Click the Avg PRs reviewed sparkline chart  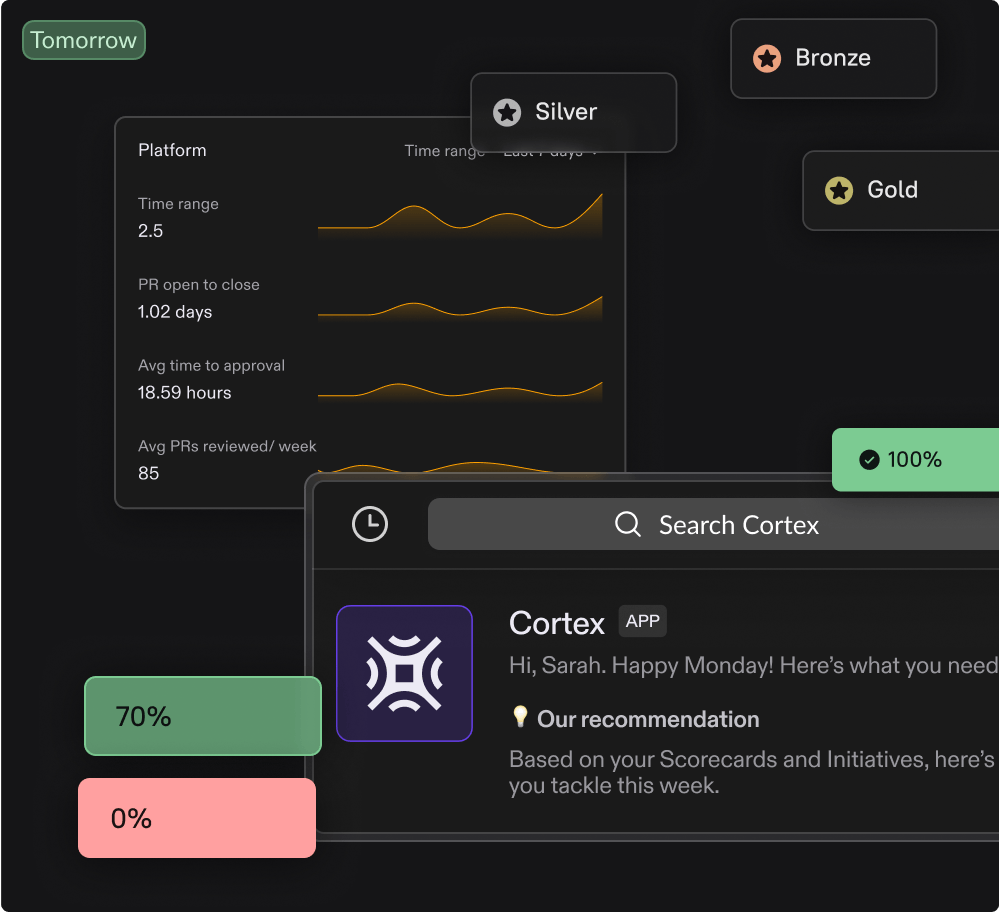460,465
